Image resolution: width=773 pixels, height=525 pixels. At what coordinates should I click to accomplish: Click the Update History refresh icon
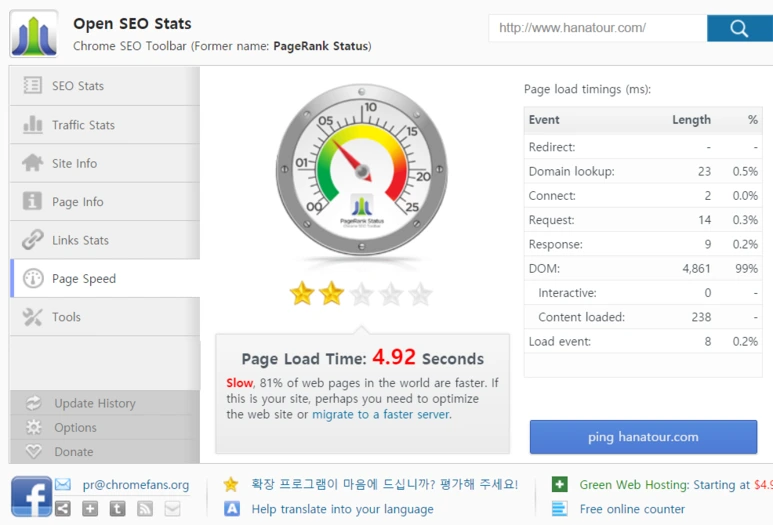[34, 403]
